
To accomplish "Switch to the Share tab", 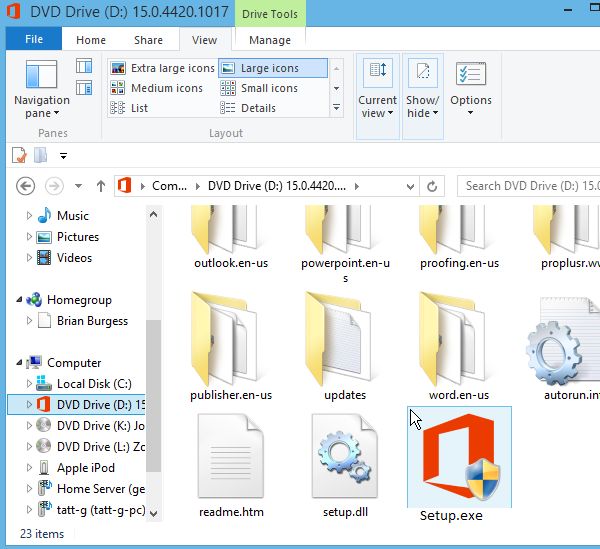I will [148, 40].
